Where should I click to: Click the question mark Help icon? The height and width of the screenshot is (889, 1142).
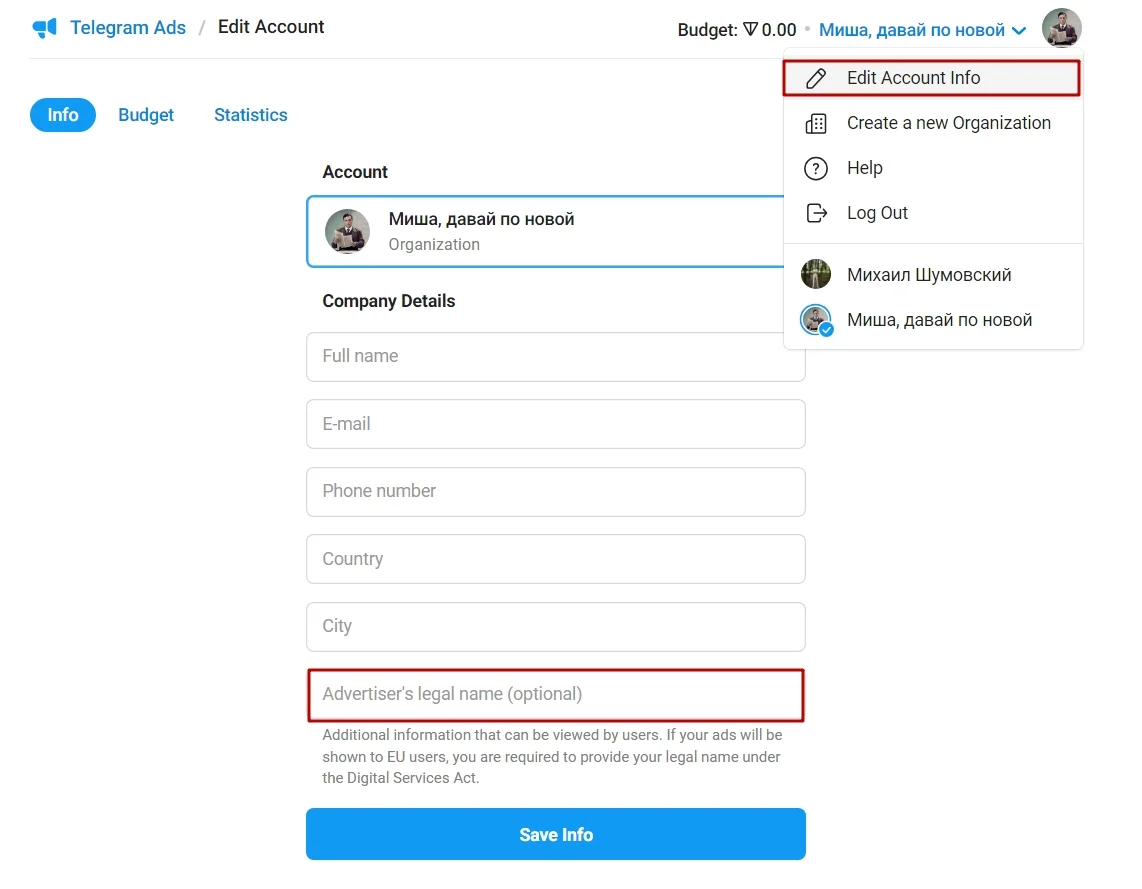coord(816,168)
